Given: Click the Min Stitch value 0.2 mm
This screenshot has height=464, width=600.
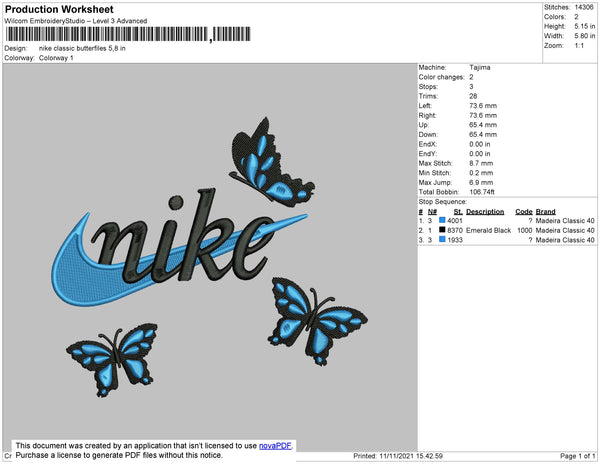Looking at the screenshot, I should click(x=481, y=173).
